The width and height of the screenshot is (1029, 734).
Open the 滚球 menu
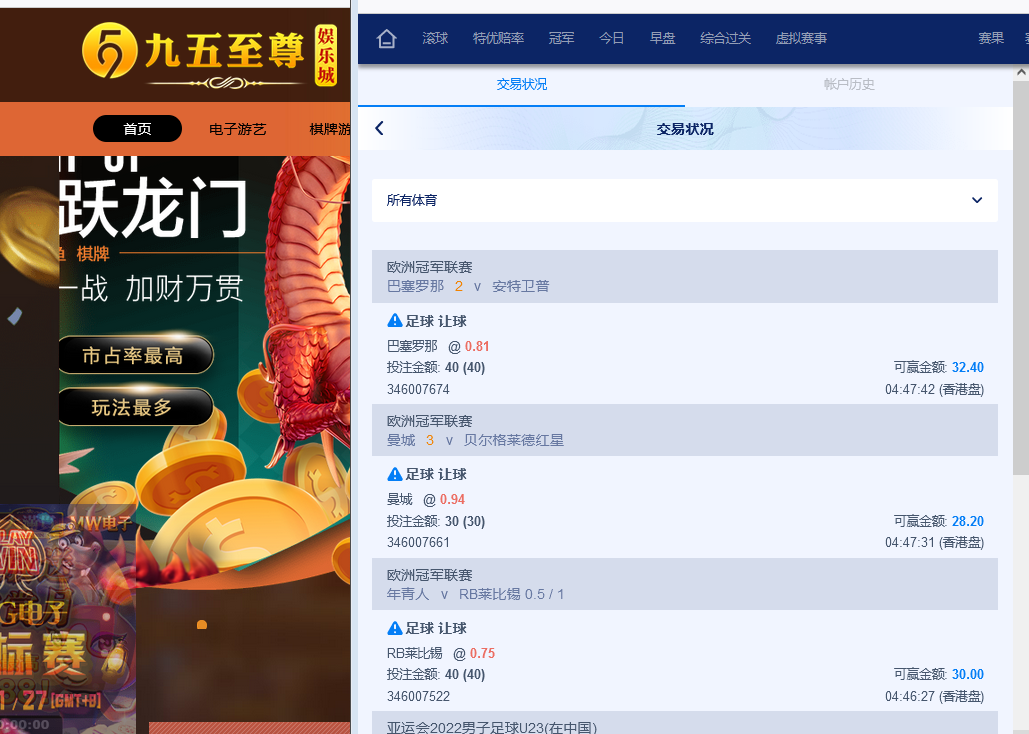(x=435, y=38)
